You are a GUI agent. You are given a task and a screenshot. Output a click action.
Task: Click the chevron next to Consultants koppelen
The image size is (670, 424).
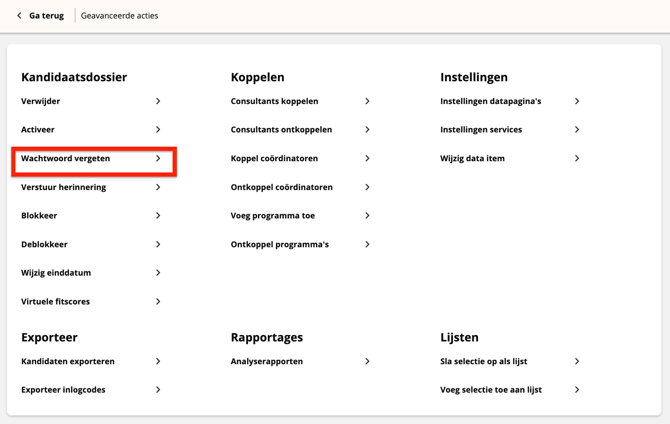(x=367, y=101)
